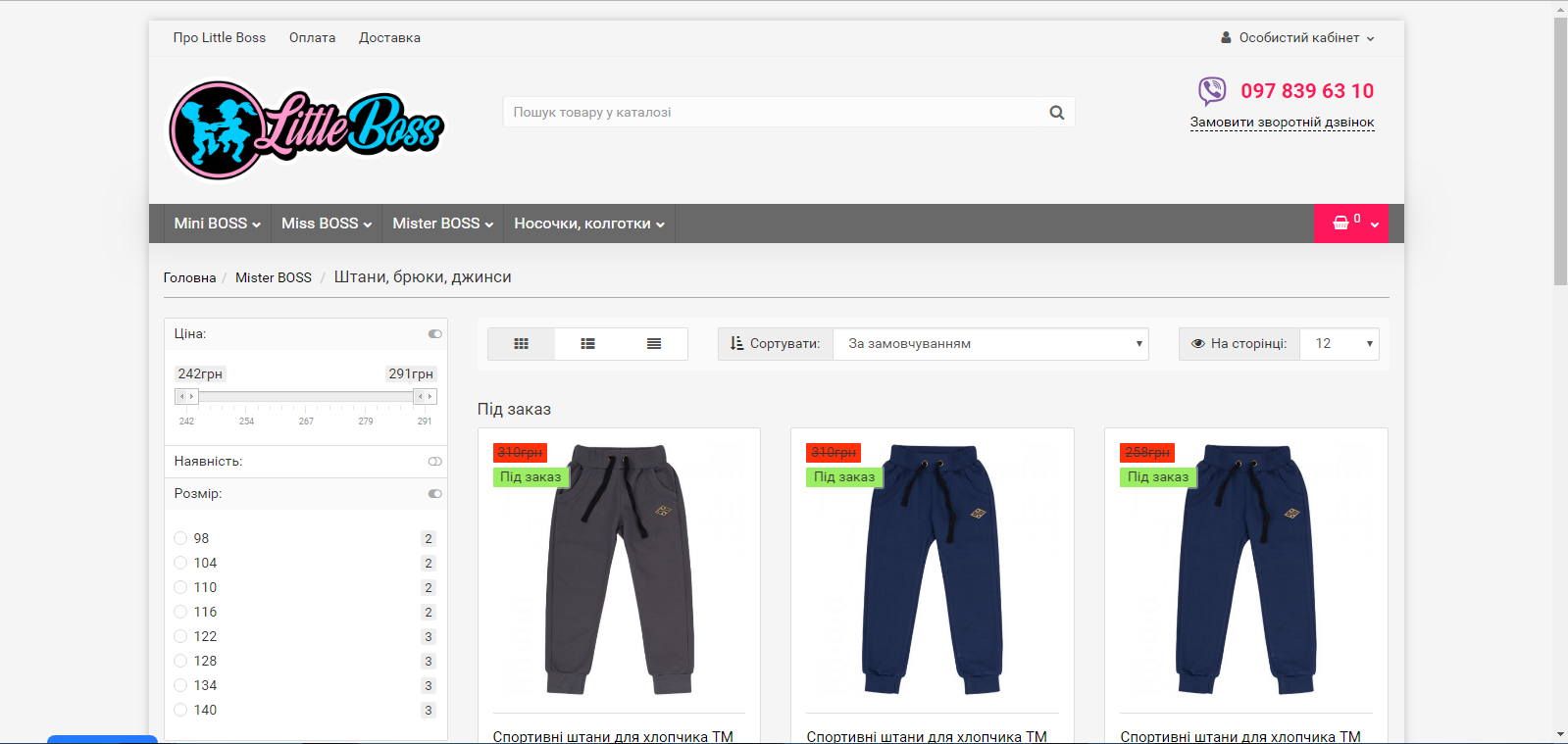The height and width of the screenshot is (744, 1568).
Task: Click the Little Boss logo
Action: 306,130
